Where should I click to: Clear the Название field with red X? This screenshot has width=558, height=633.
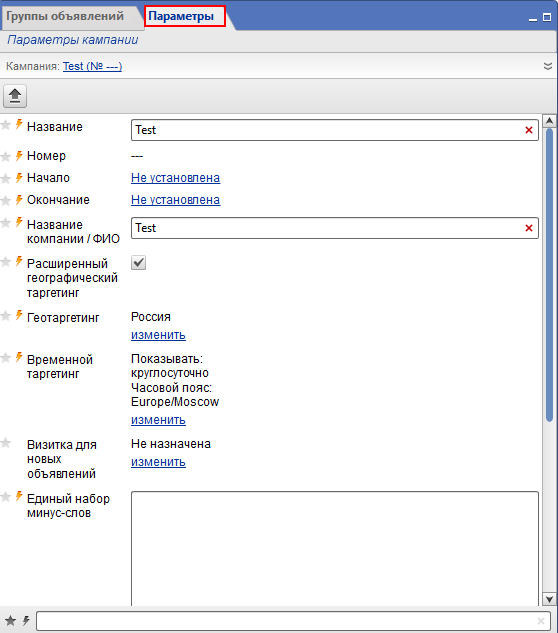tap(529, 130)
